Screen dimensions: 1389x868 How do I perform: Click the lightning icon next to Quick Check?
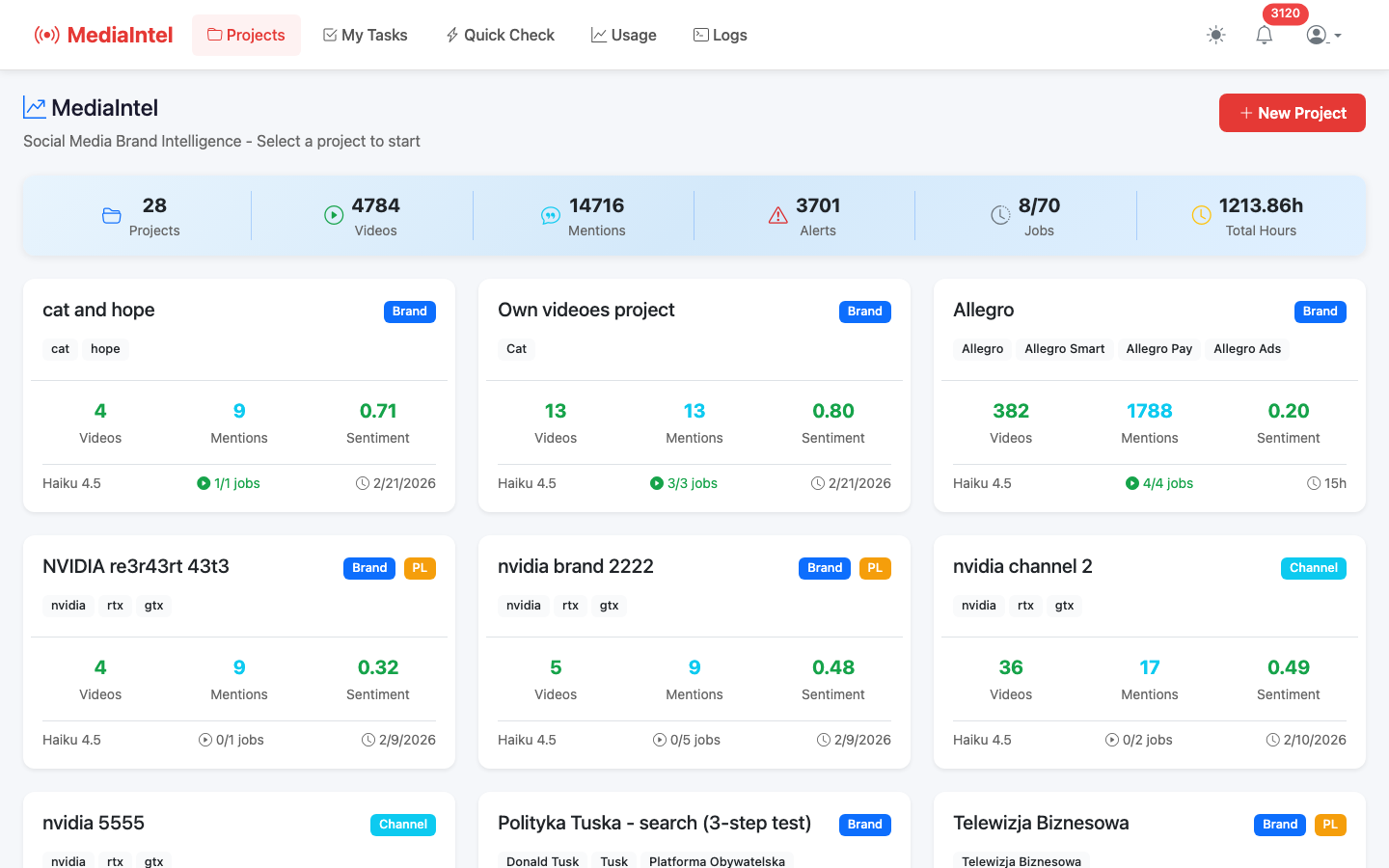(450, 35)
